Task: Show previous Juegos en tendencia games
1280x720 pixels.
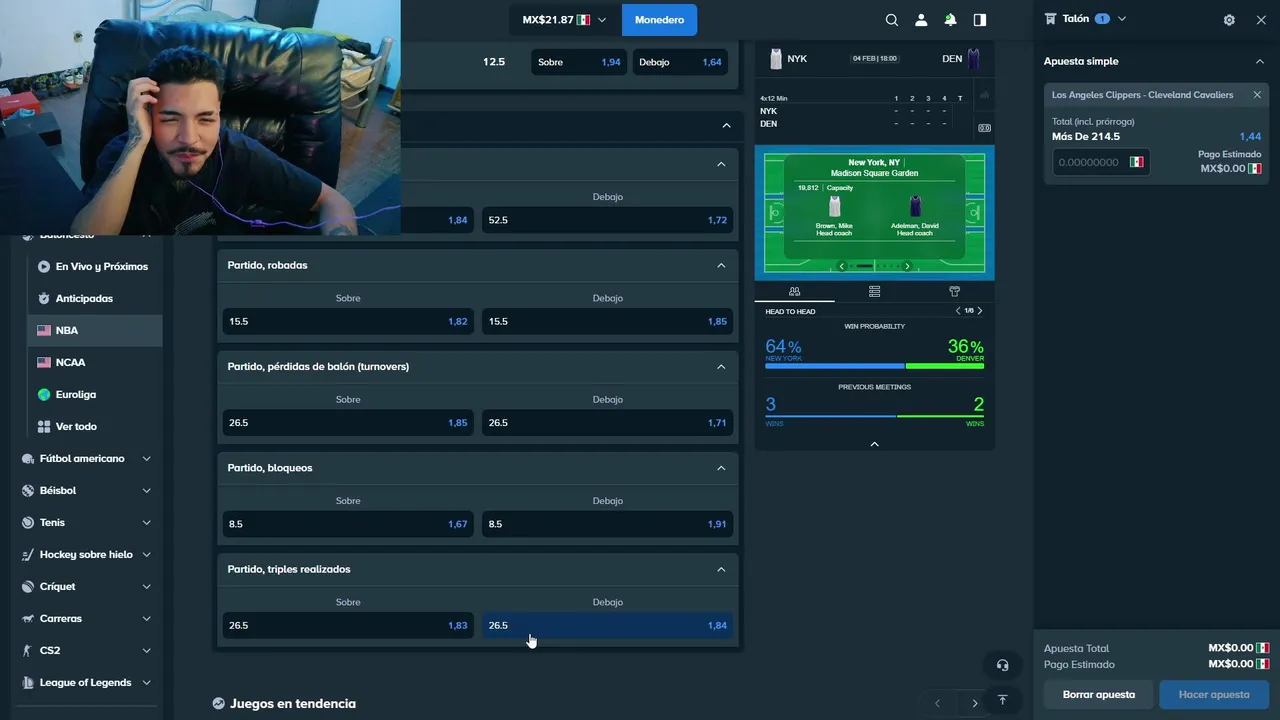Action: tap(937, 703)
